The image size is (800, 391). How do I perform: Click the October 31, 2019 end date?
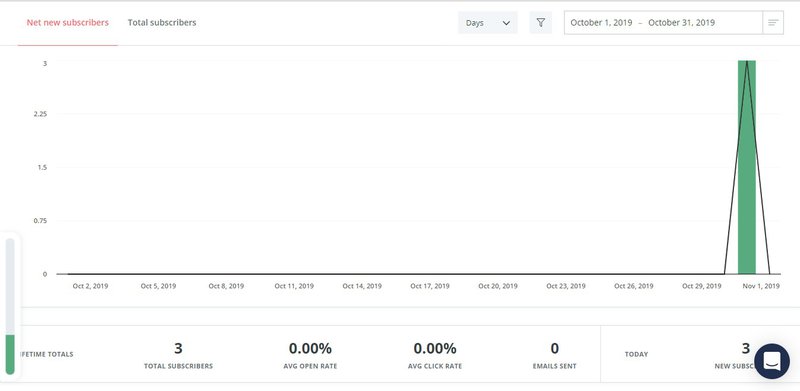point(682,23)
